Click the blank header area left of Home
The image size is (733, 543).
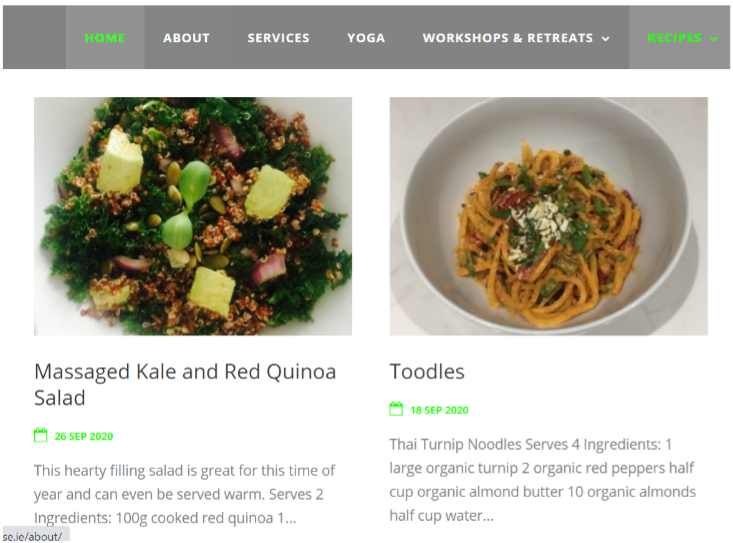click(35, 38)
